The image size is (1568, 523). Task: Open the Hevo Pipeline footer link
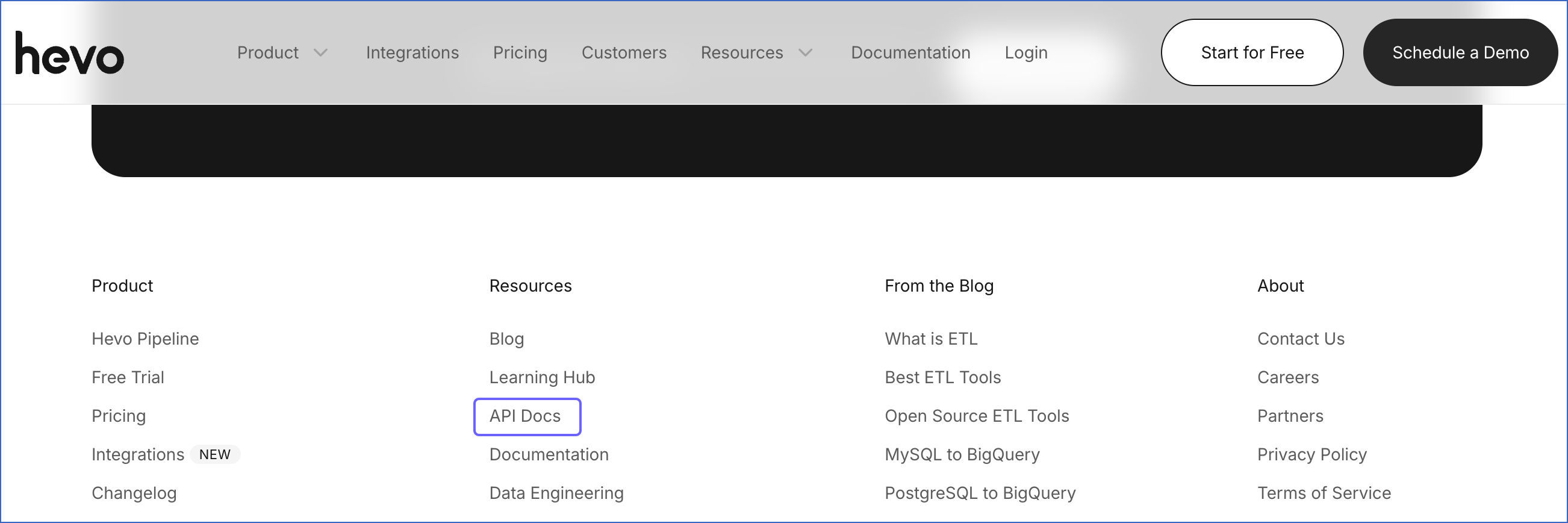point(145,339)
